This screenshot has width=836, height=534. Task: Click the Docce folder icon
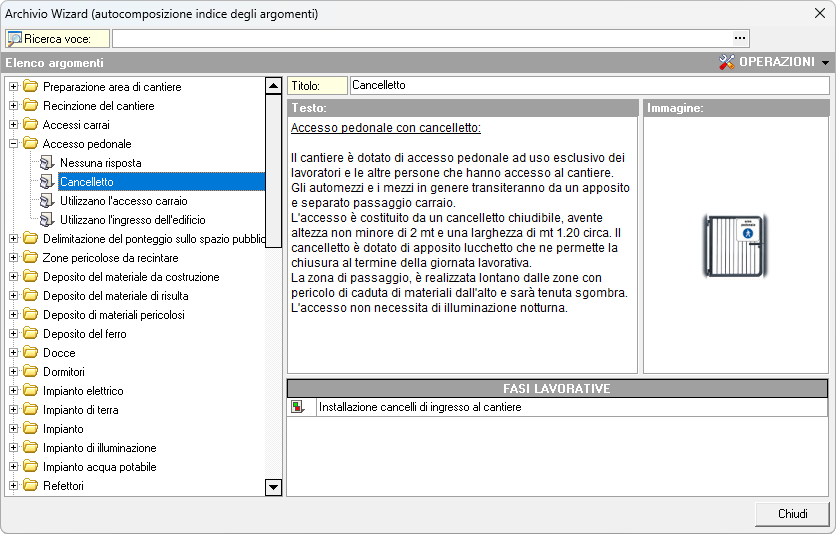point(30,353)
